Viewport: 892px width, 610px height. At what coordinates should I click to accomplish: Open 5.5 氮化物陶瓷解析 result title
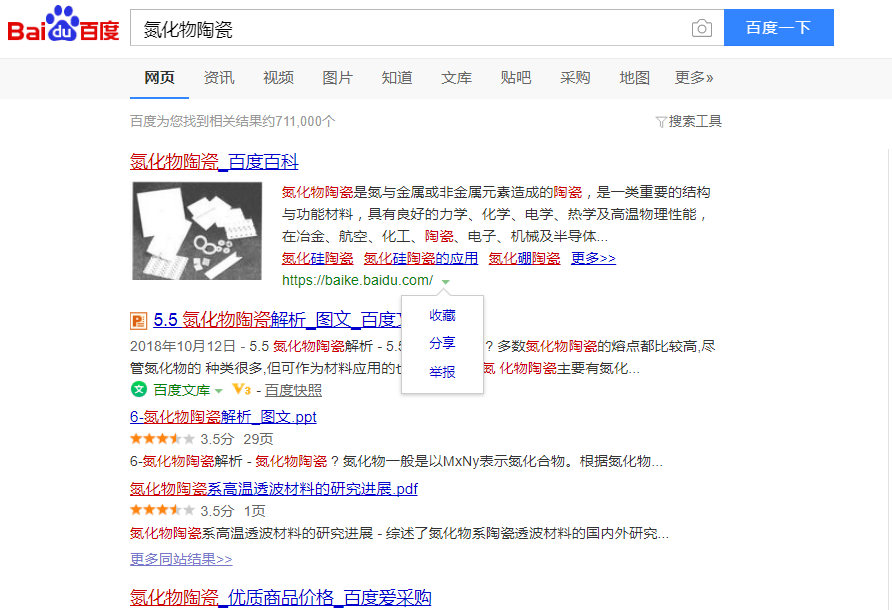point(278,320)
